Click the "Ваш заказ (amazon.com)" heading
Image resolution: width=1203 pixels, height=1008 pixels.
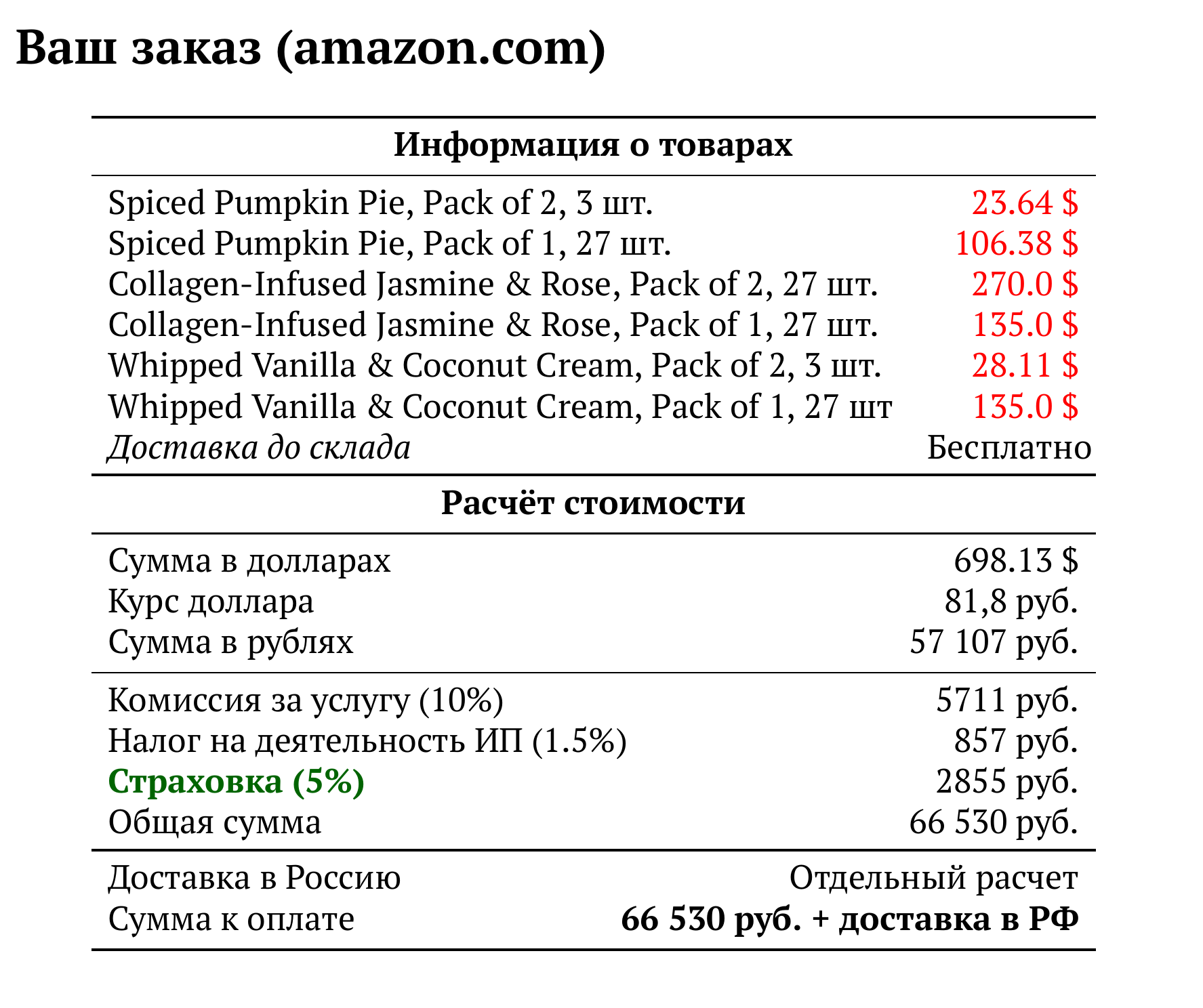point(310,49)
